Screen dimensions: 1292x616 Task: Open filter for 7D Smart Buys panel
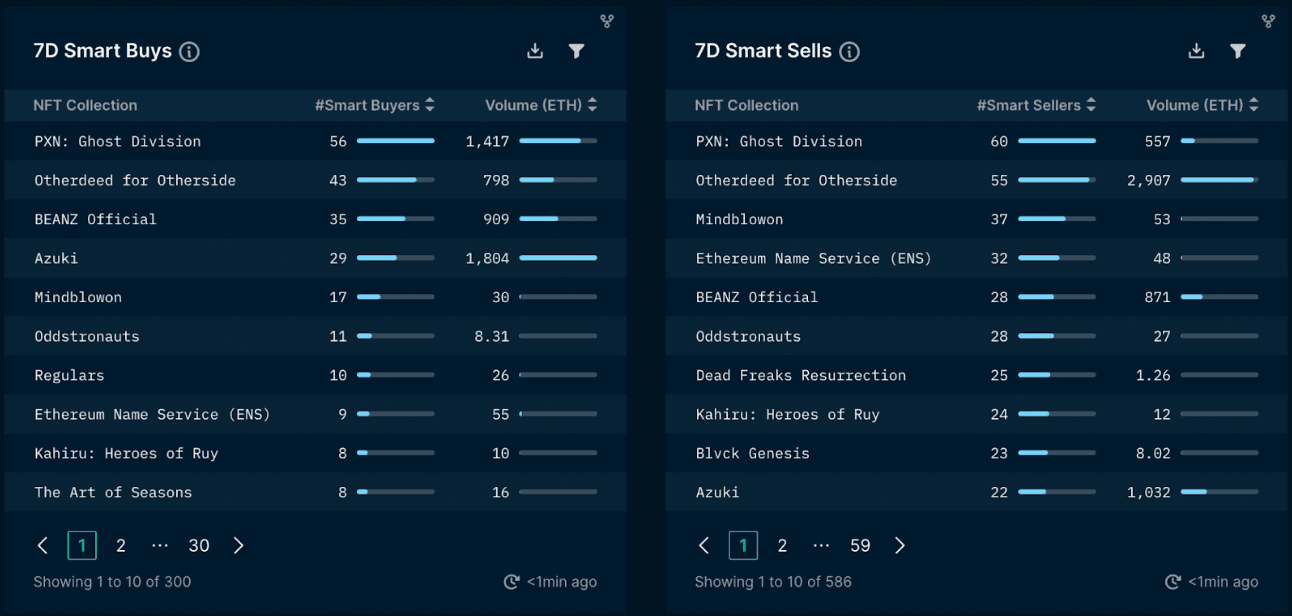[576, 51]
